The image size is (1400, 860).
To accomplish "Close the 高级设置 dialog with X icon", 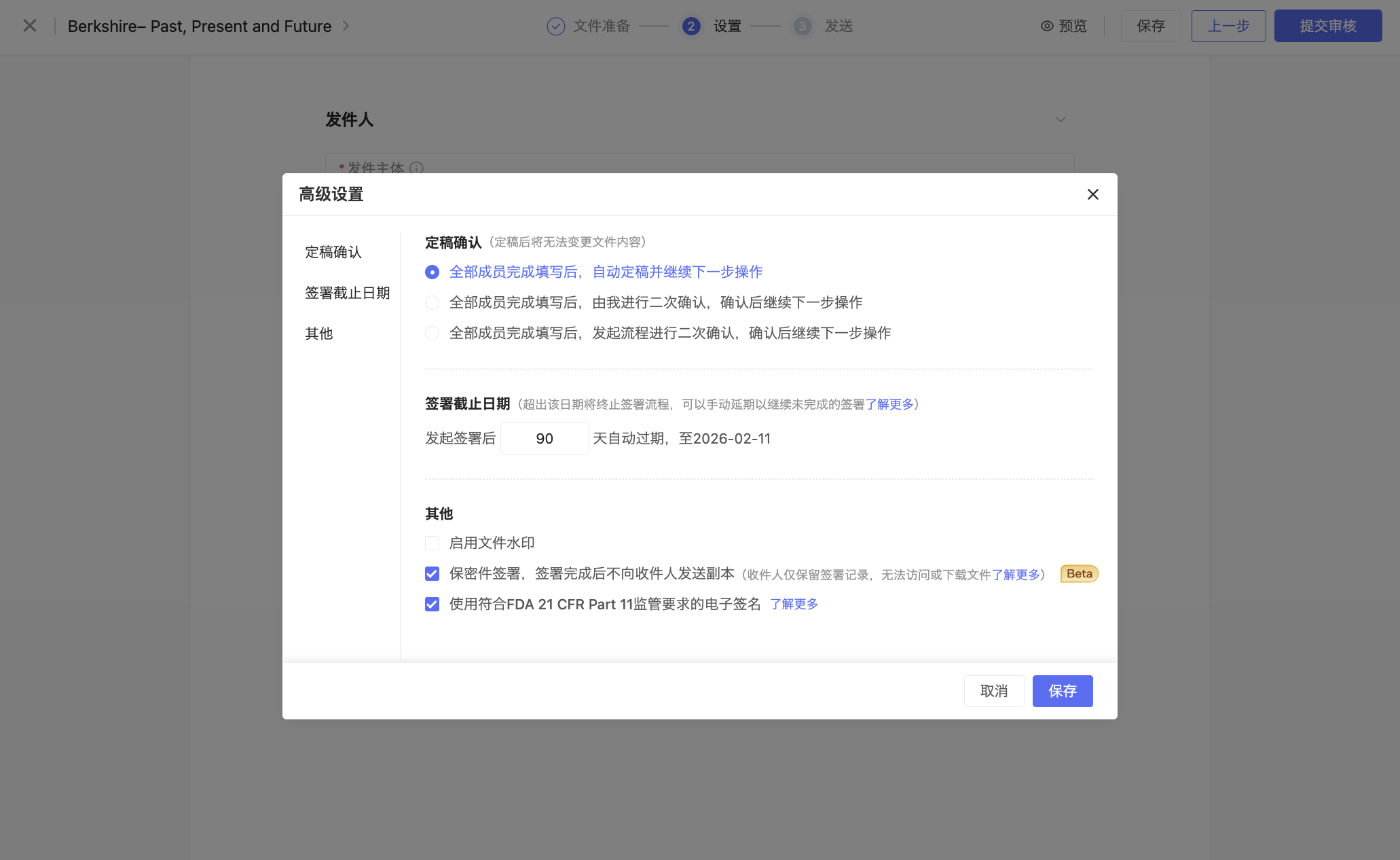I will [x=1092, y=194].
